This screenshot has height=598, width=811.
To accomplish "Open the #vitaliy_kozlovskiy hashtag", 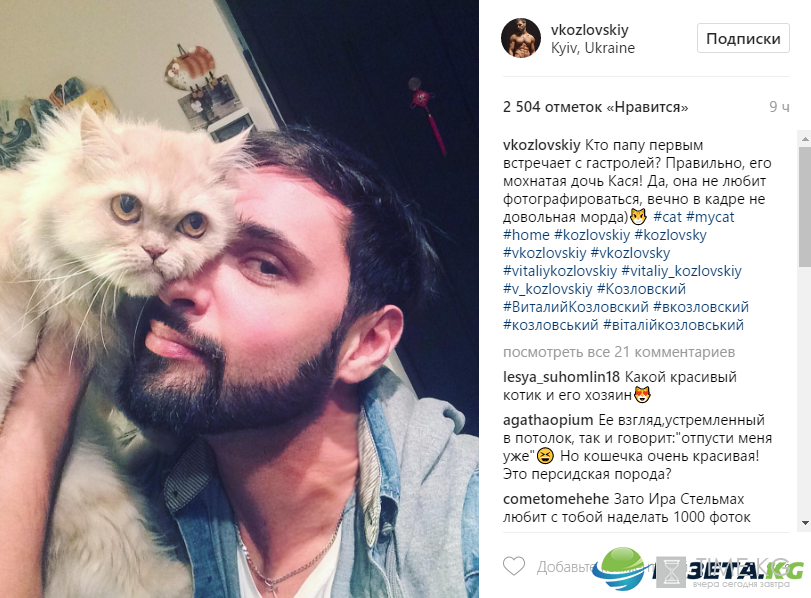I will click(681, 271).
